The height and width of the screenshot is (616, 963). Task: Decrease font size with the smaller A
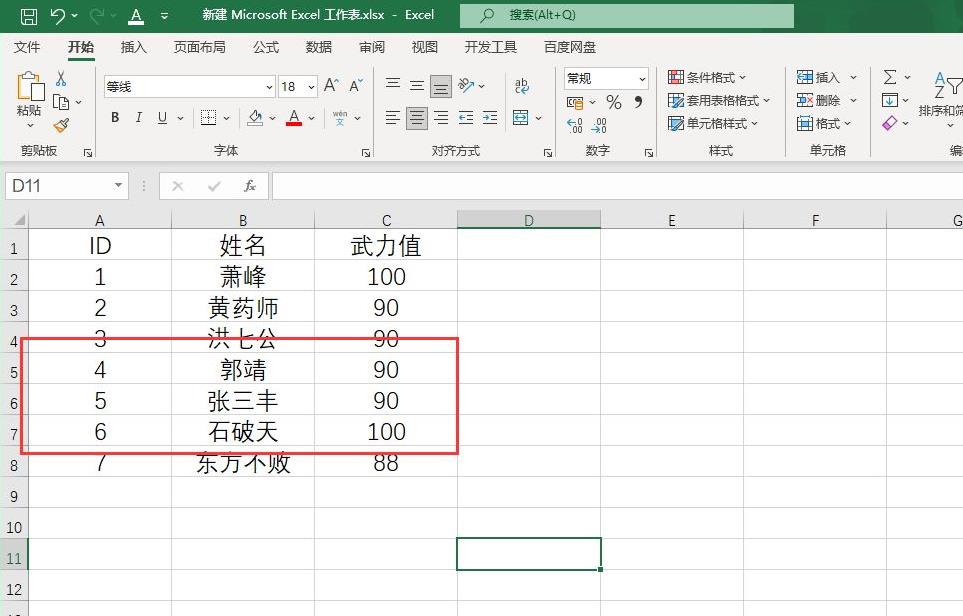(x=356, y=85)
